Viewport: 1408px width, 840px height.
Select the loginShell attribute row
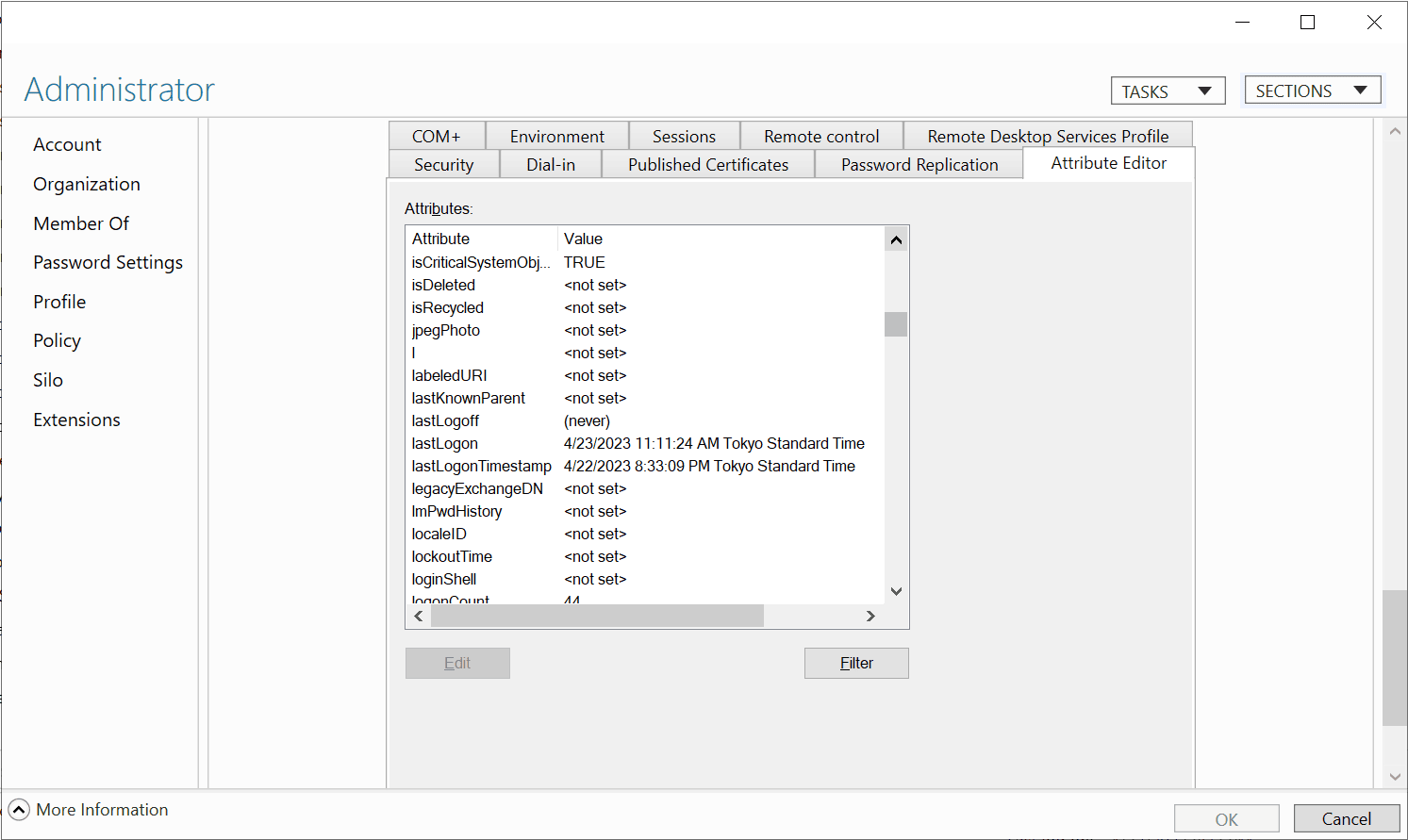tap(645, 579)
